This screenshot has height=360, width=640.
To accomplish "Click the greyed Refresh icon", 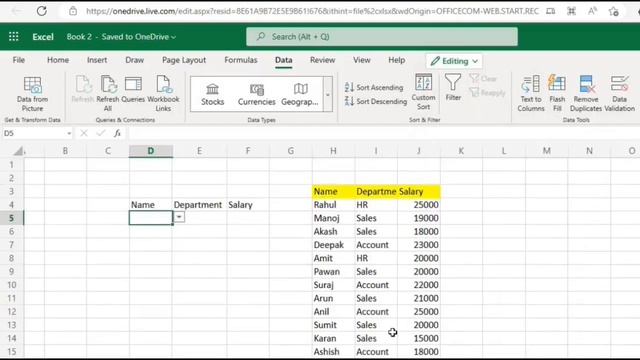I will coord(83,84).
